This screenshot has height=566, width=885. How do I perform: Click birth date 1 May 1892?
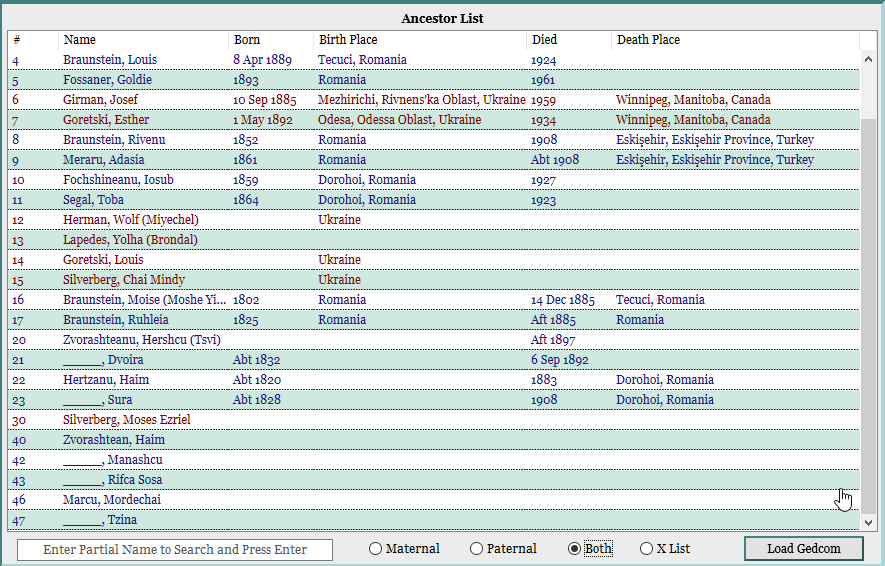point(263,120)
